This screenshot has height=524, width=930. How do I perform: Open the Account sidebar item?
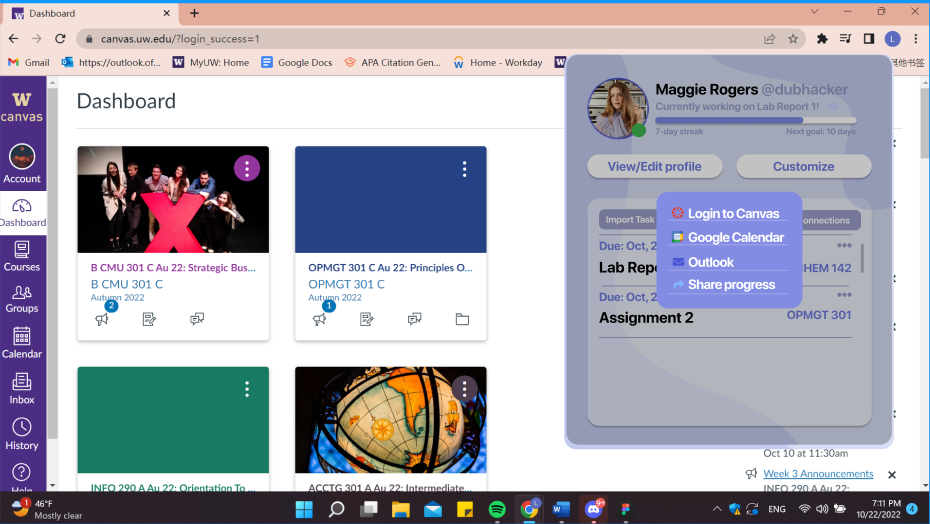point(22,164)
